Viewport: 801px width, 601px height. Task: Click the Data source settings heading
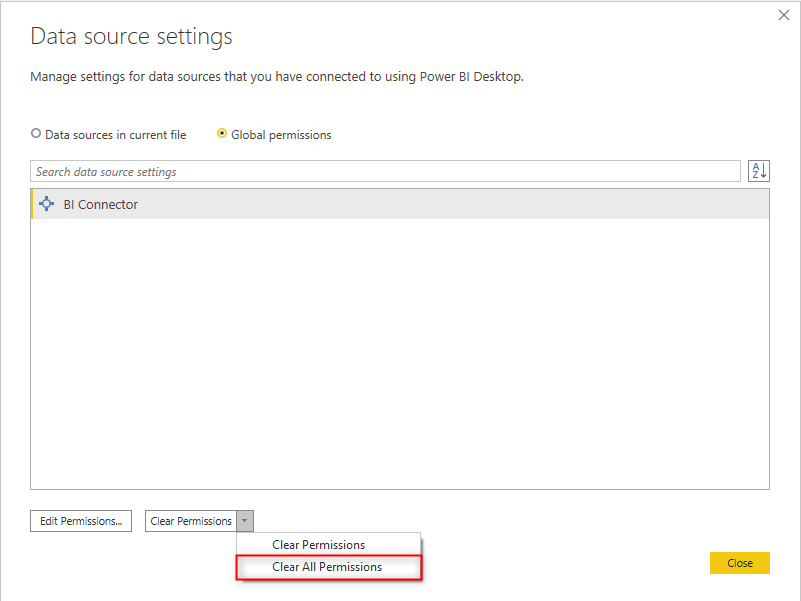(x=131, y=36)
